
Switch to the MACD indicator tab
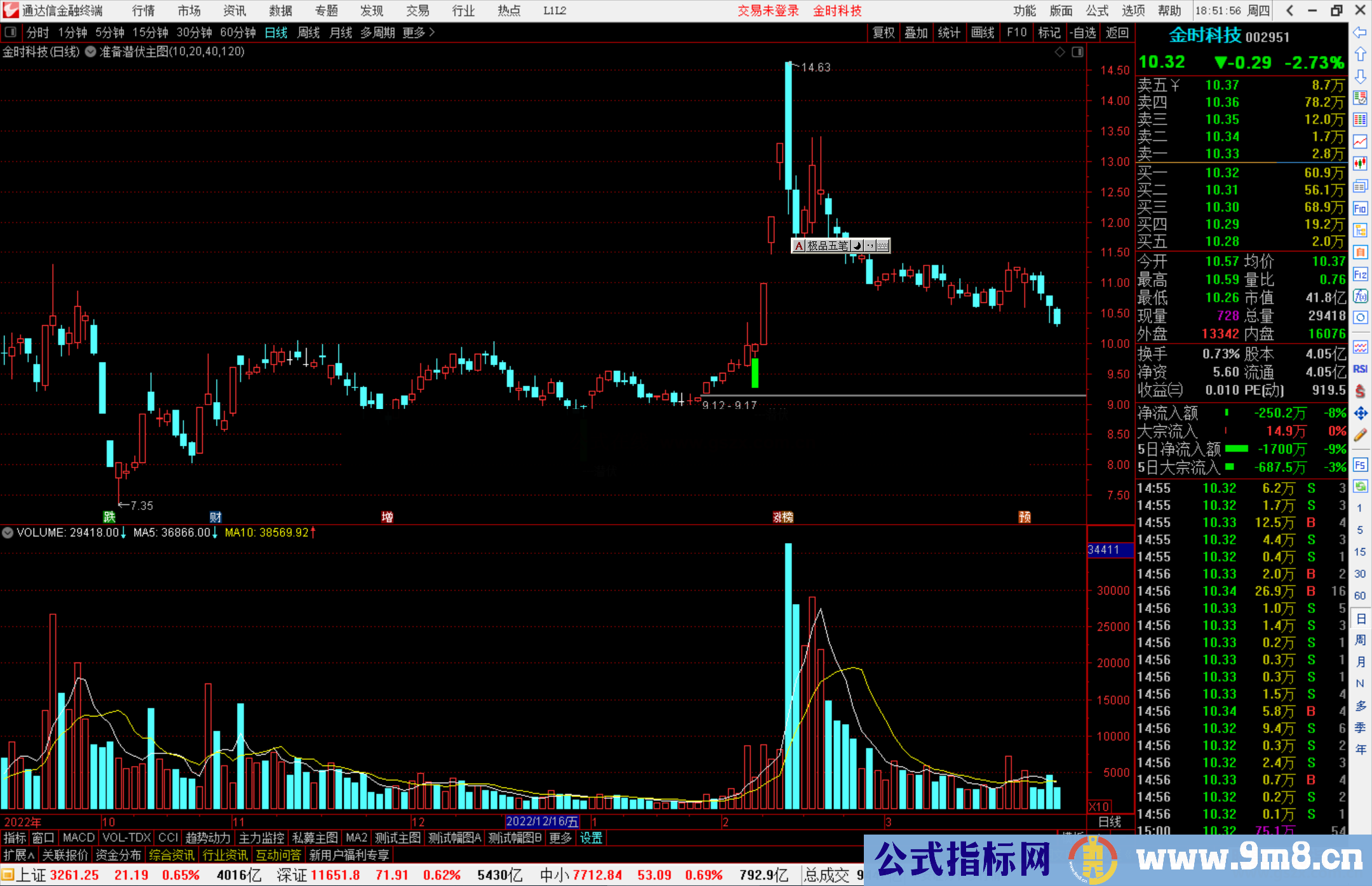[78, 838]
